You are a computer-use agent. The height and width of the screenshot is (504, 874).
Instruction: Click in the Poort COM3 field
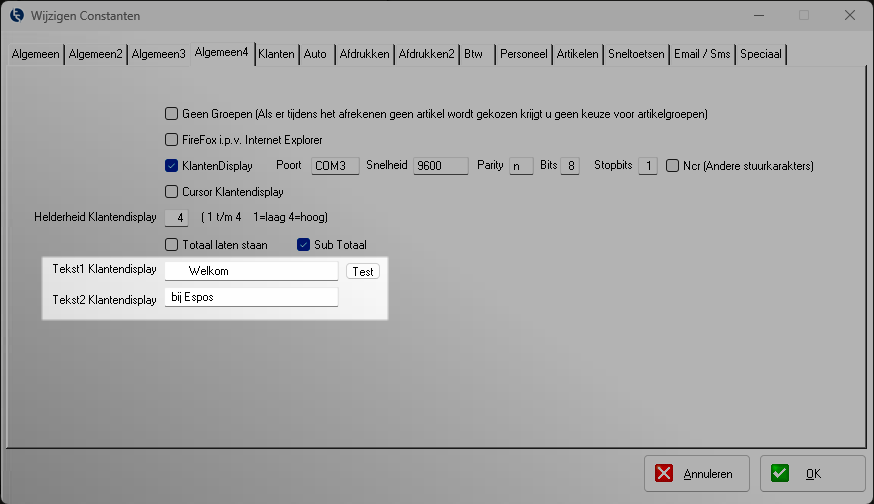(x=333, y=166)
